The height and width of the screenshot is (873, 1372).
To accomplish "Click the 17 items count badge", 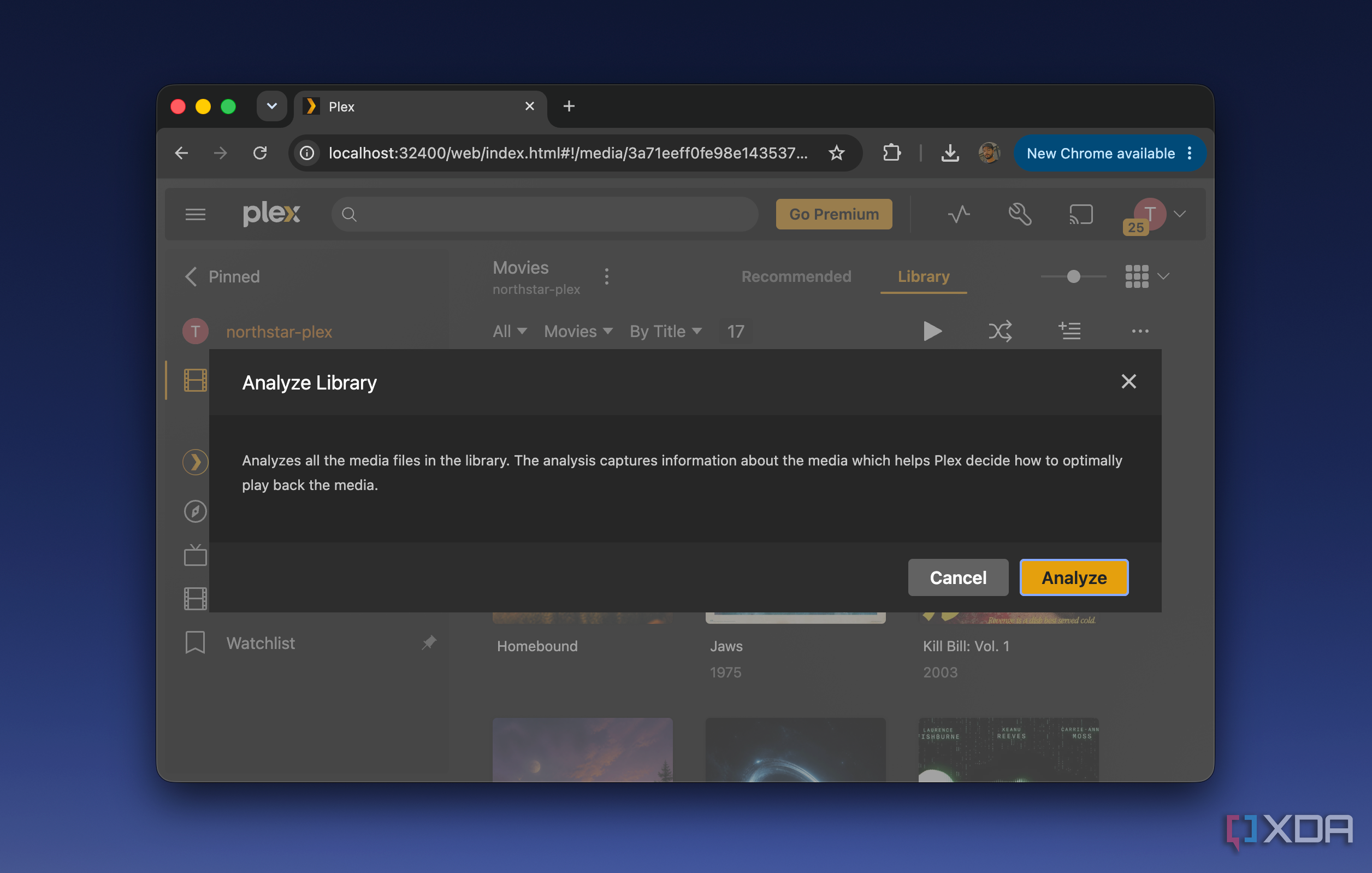I will 735,331.
